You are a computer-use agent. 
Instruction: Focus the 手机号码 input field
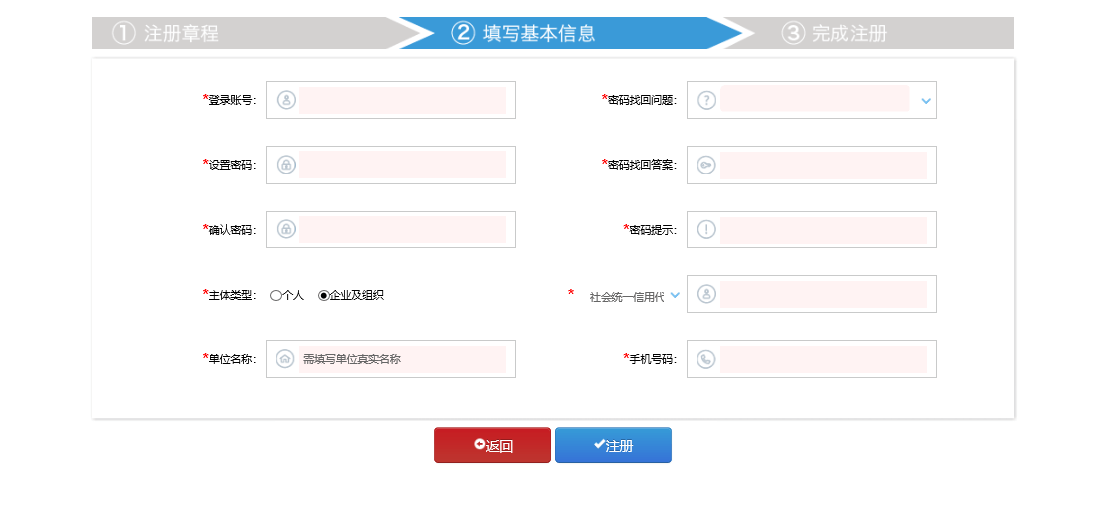[x=823, y=359]
